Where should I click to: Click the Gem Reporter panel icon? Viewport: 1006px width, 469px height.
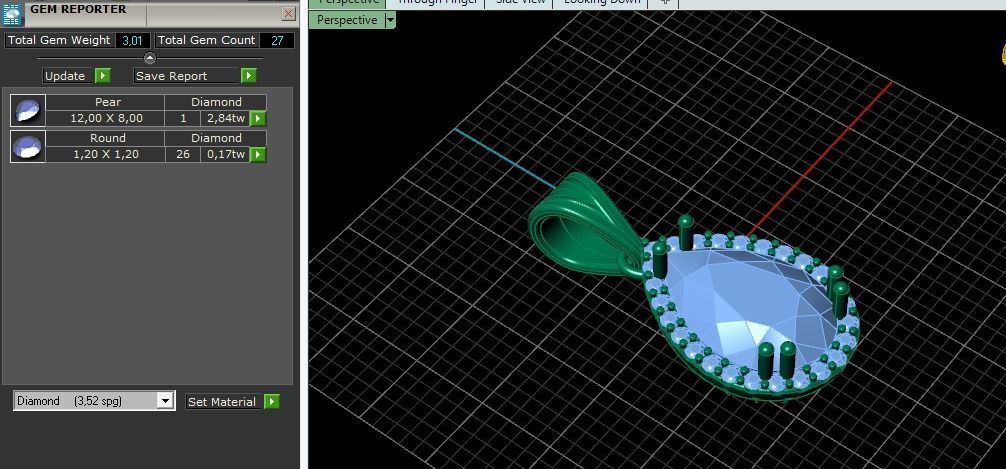12,13
